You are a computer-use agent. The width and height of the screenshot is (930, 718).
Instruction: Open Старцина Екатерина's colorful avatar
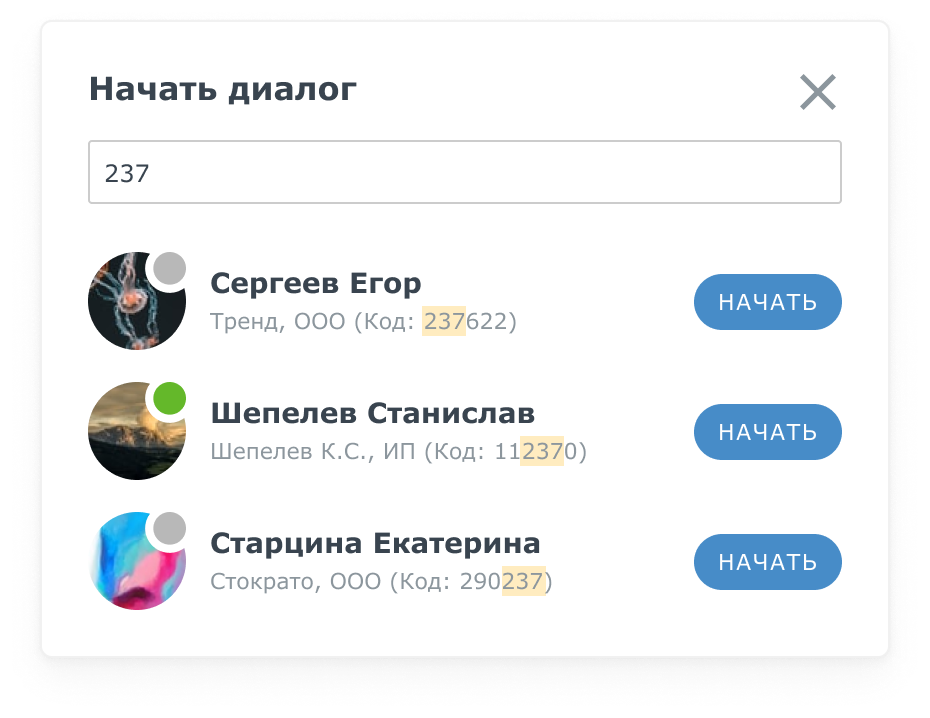point(136,560)
